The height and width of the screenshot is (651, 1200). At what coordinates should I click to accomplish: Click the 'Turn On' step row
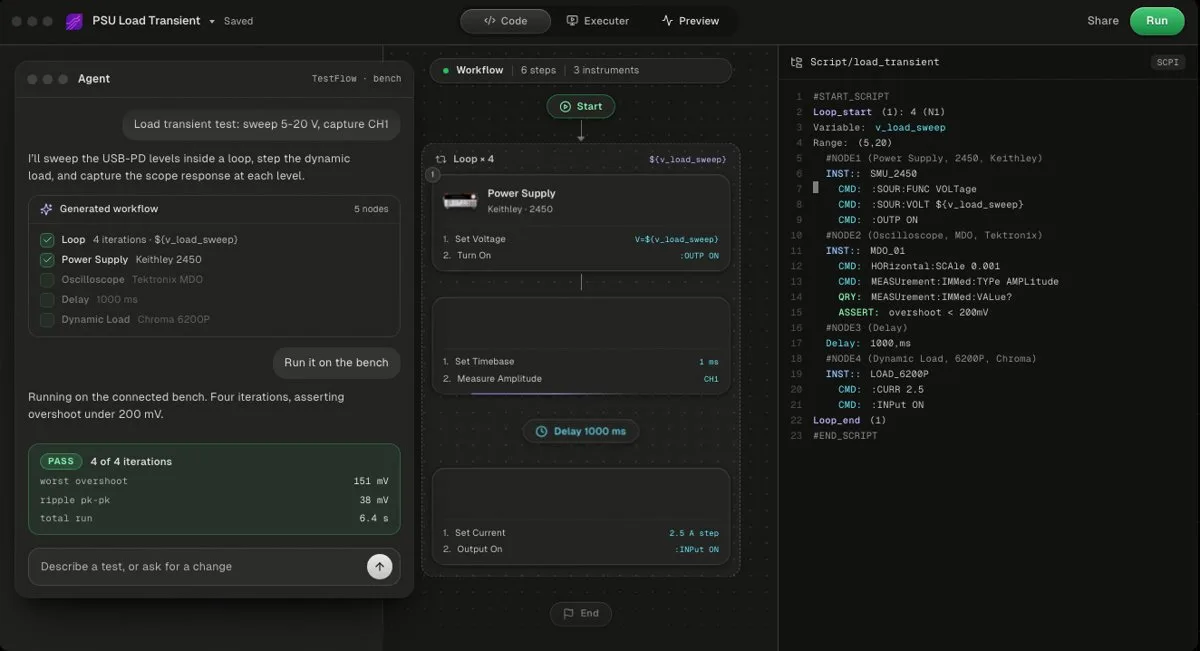[580, 255]
